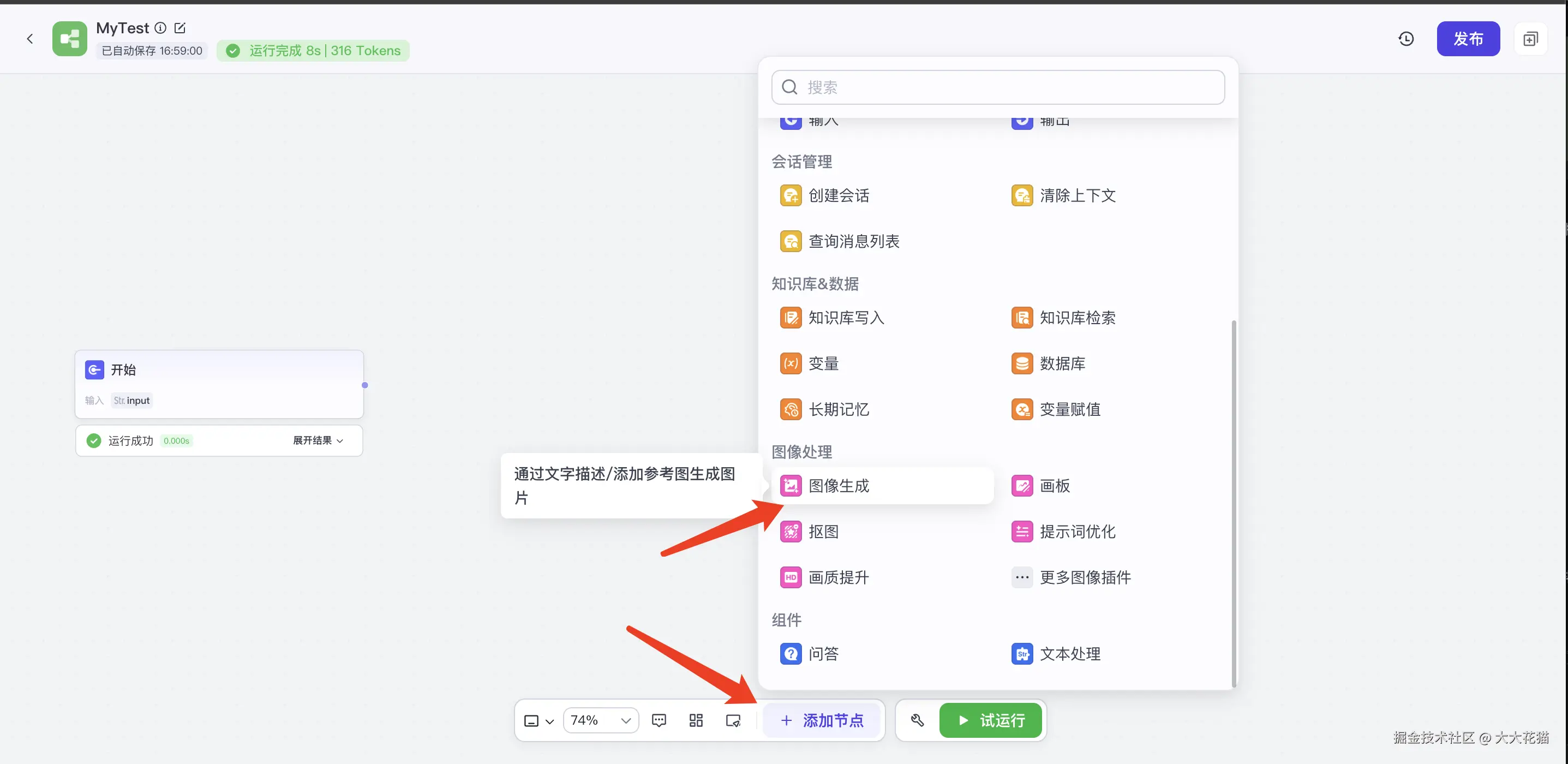Pick the 变量赋值 node item
This screenshot has width=1568, height=764.
point(1069,410)
